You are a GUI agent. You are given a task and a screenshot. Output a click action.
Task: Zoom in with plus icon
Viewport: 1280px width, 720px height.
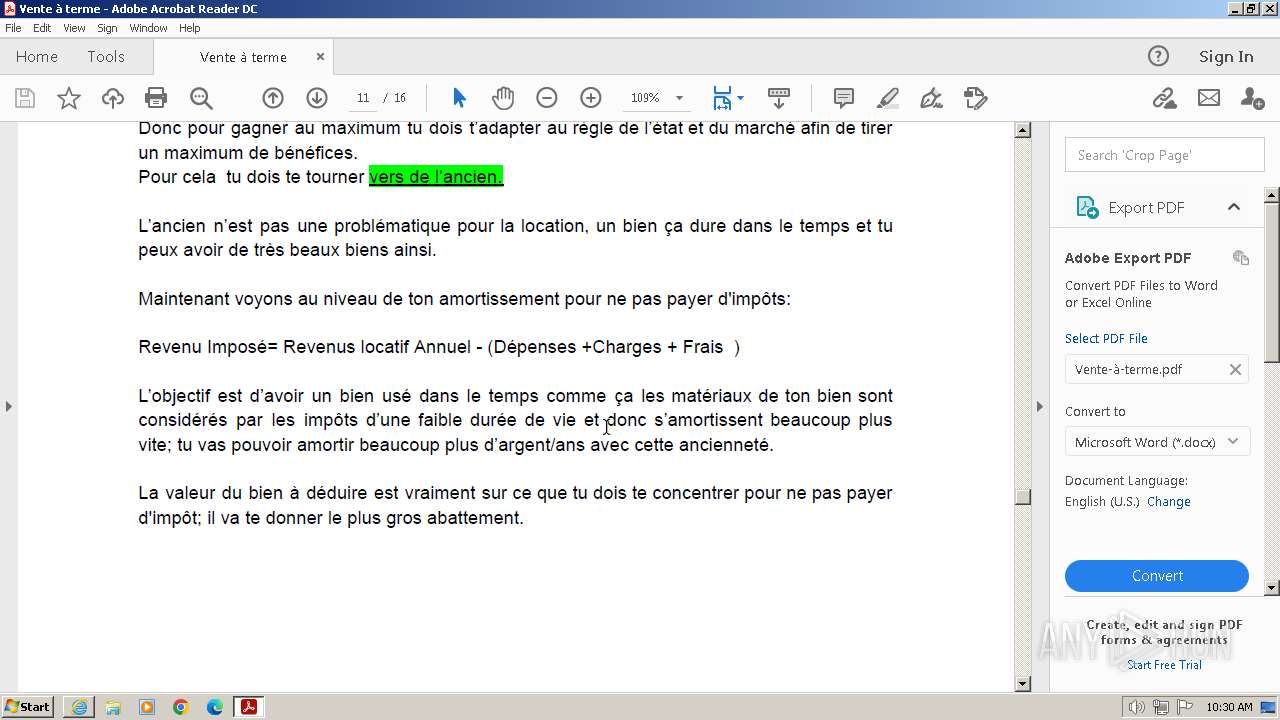pyautogui.click(x=591, y=98)
